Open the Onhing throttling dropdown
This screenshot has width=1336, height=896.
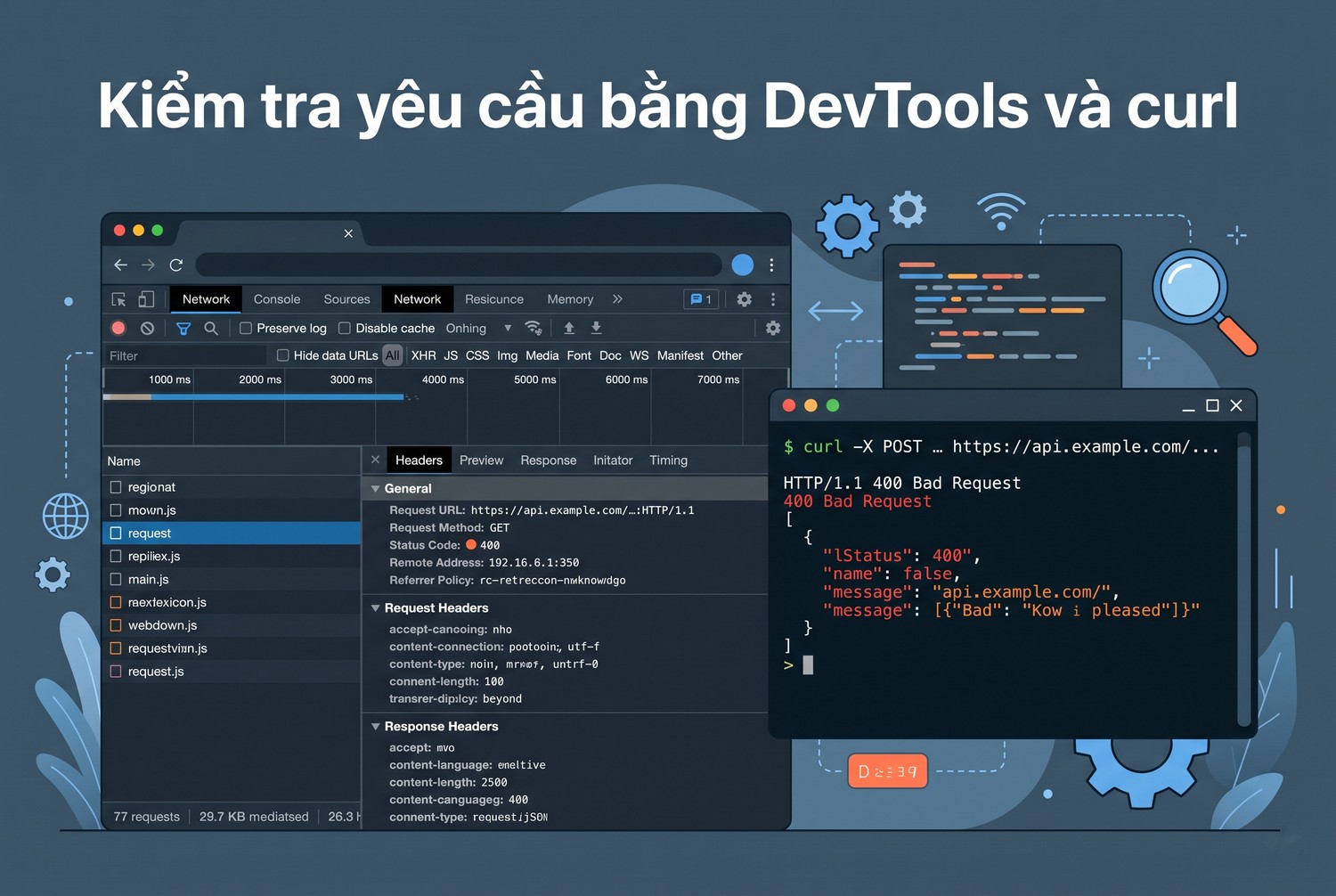(479, 328)
